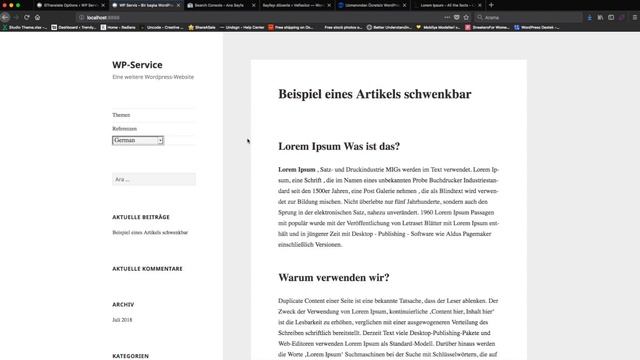Click the heading Lorem Ipsum Was ist das?
Image resolution: width=640 pixels, height=360 pixels.
click(x=339, y=146)
